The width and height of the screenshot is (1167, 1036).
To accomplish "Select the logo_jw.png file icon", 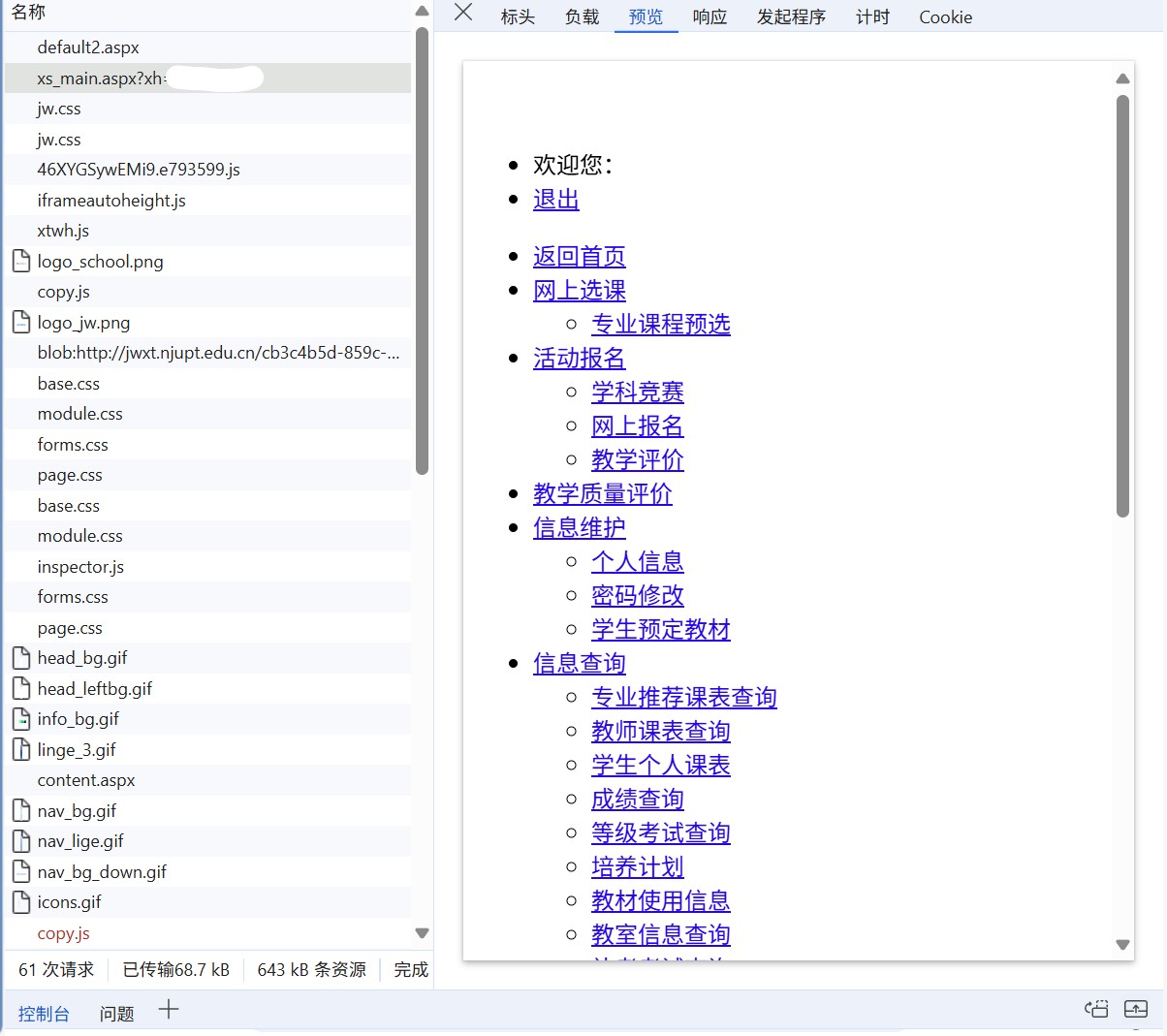I will (x=20, y=323).
